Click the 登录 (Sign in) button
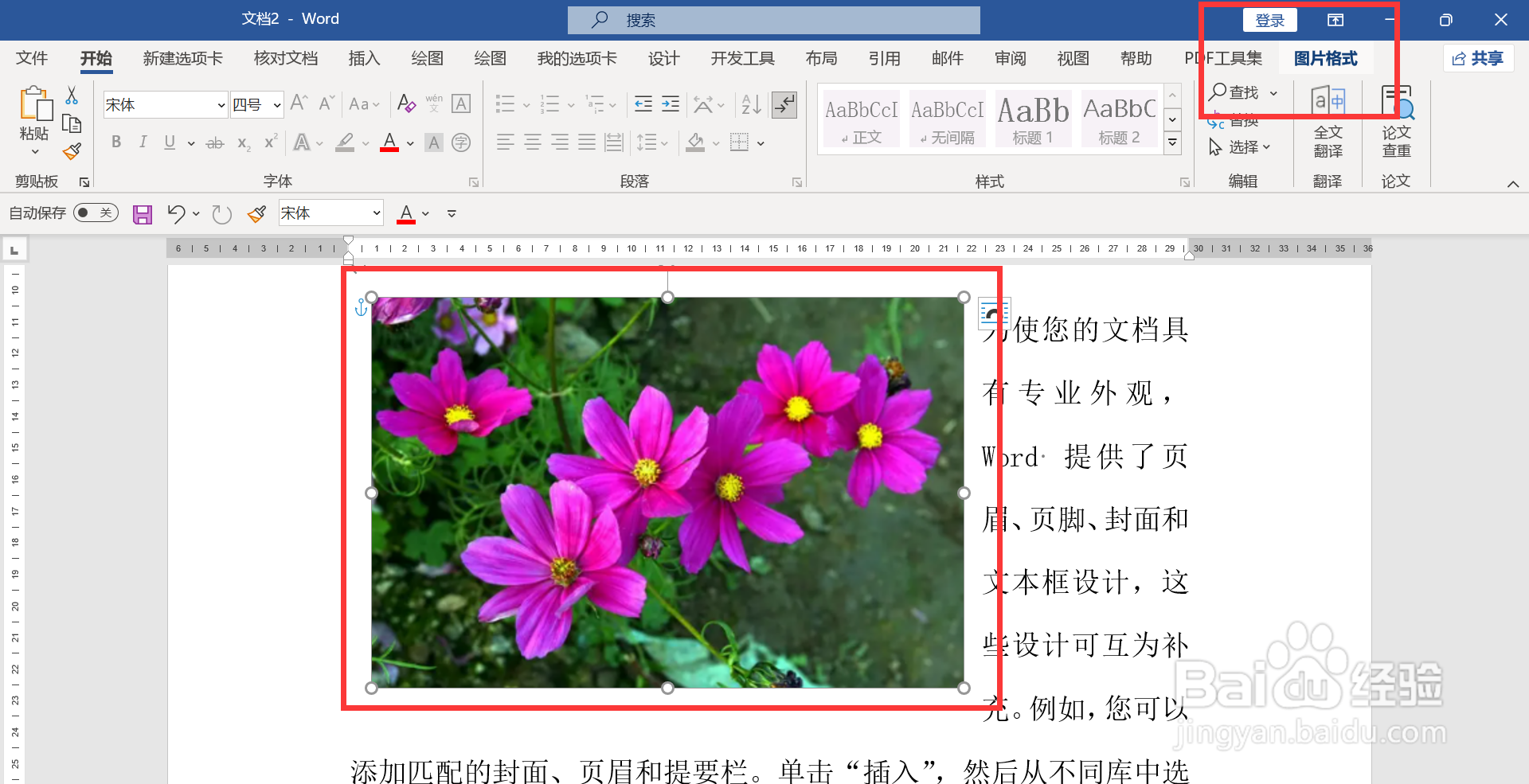Viewport: 1529px width, 784px height. 1269,19
